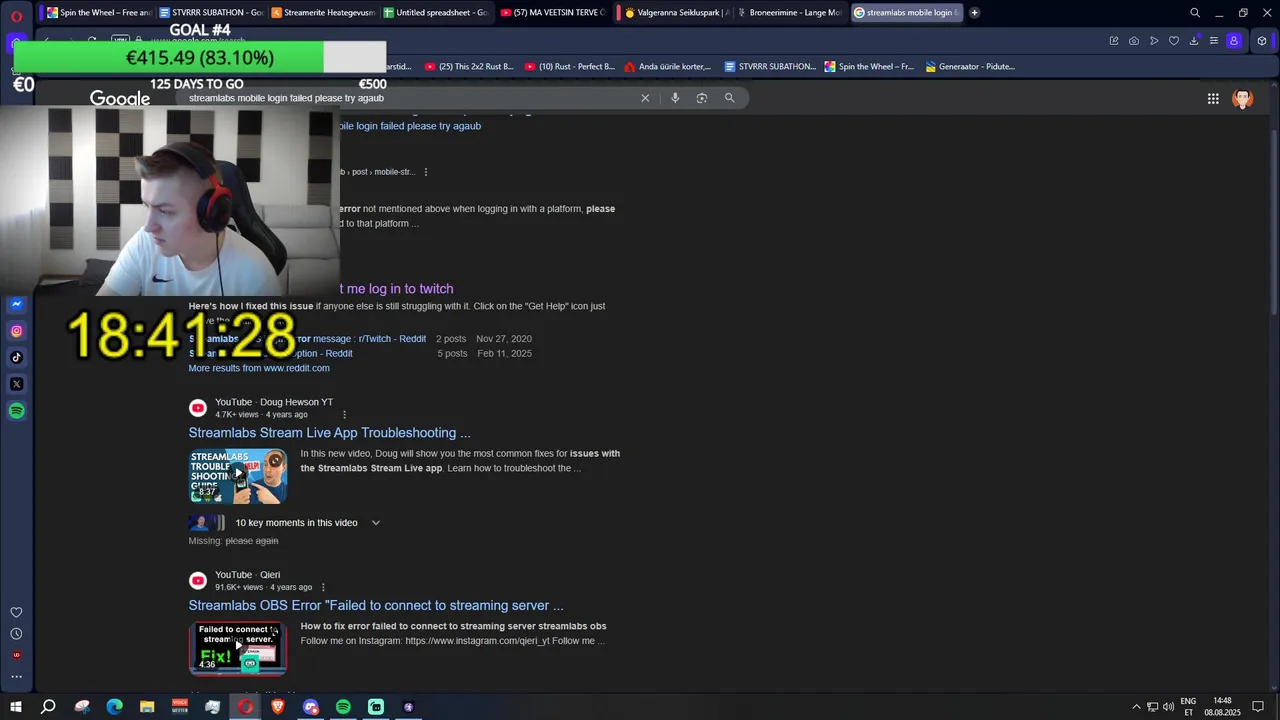Open Windows taskbar search
Image resolution: width=1280 pixels, height=720 pixels.
click(x=48, y=707)
